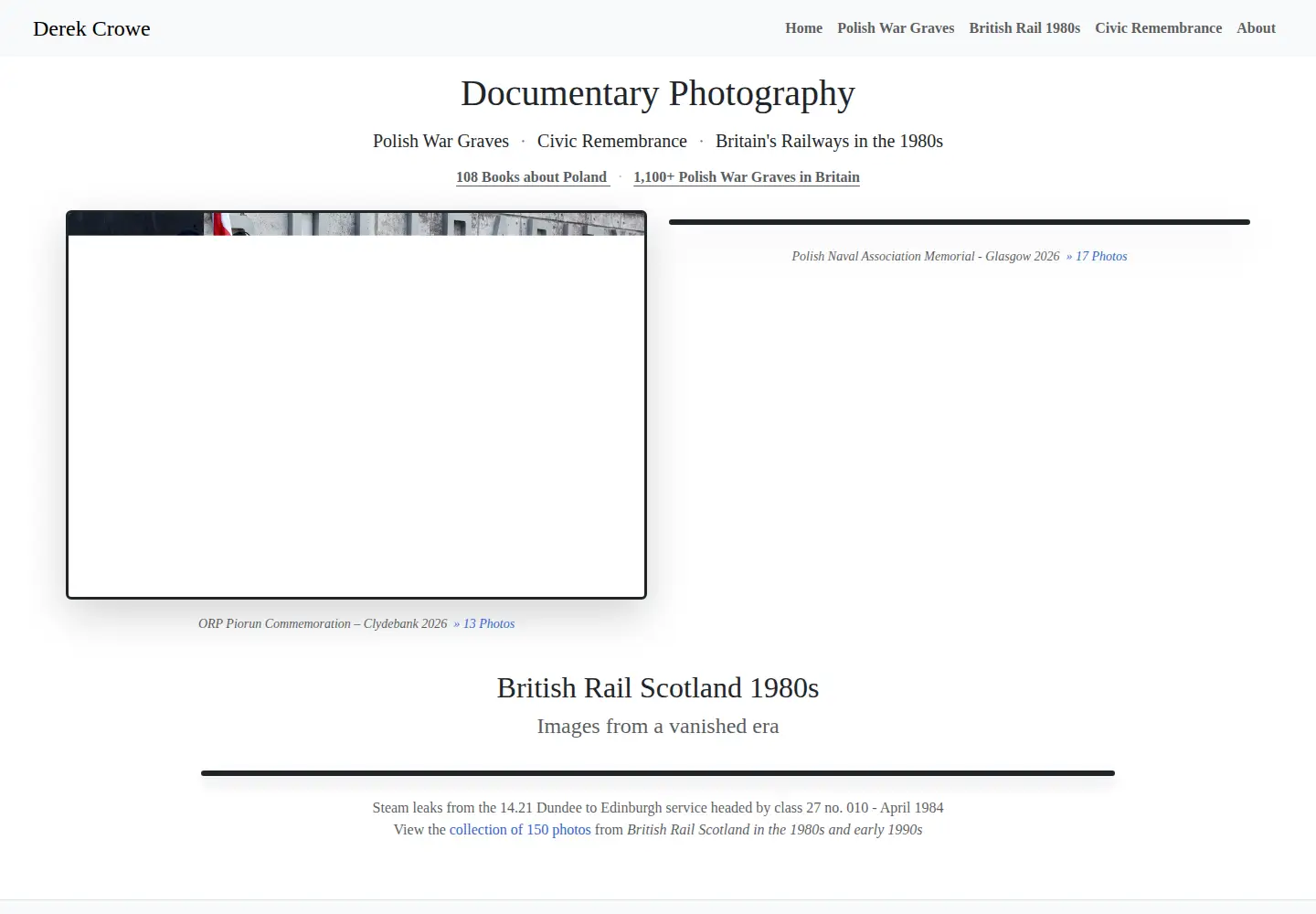Select Civic Remembrance in the navigation bar

pos(1158,28)
